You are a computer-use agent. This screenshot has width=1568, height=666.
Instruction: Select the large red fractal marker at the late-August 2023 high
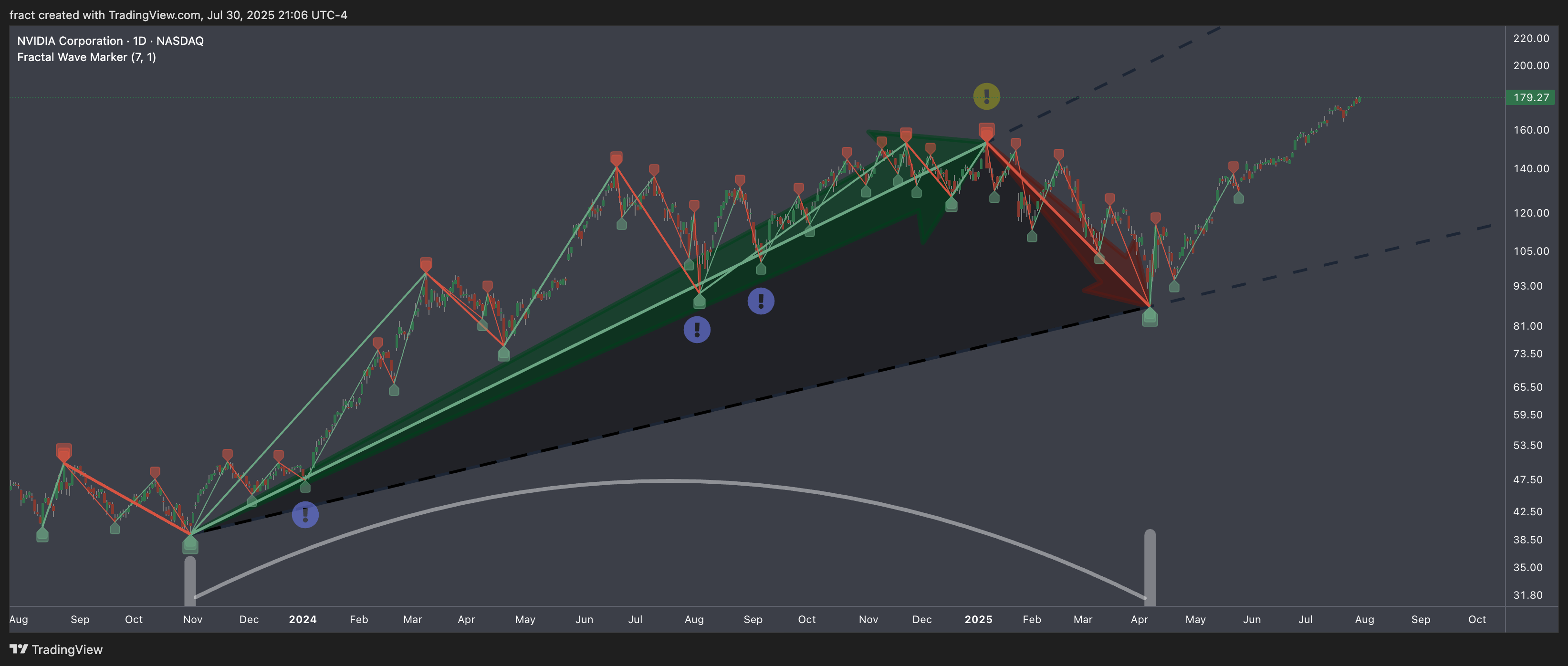(63, 452)
